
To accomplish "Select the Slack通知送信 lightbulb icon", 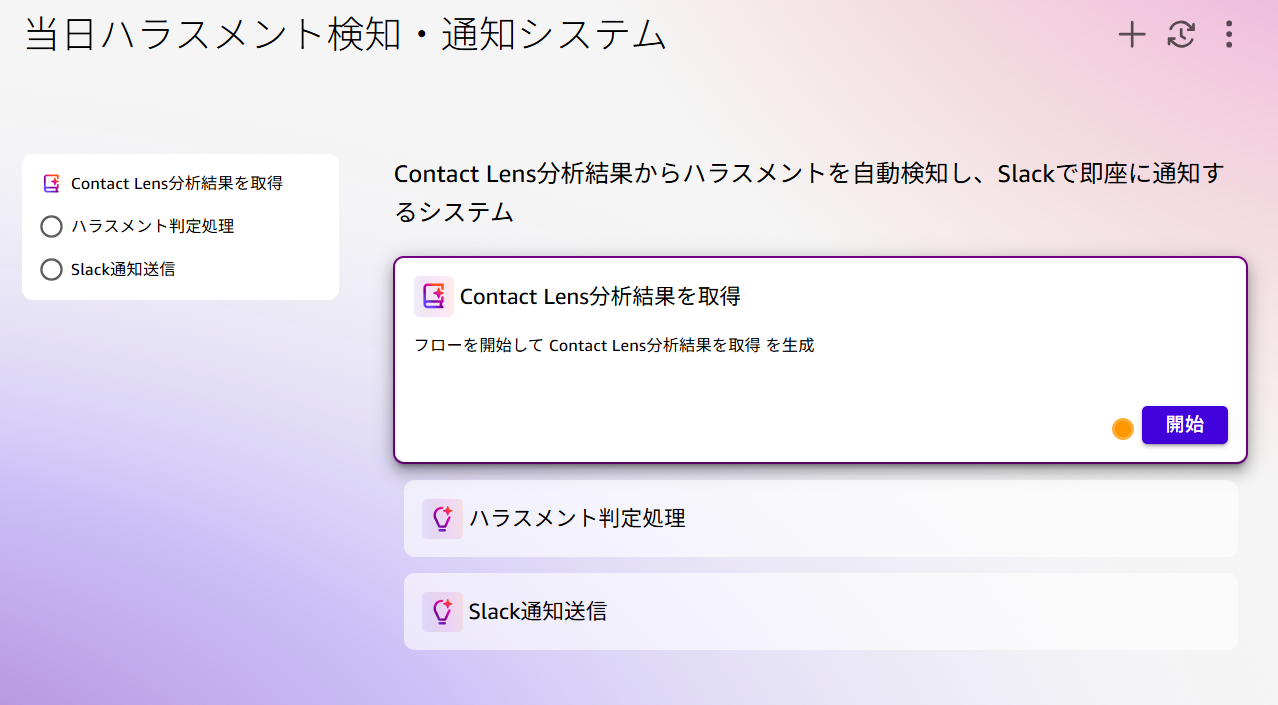I will click(x=442, y=611).
